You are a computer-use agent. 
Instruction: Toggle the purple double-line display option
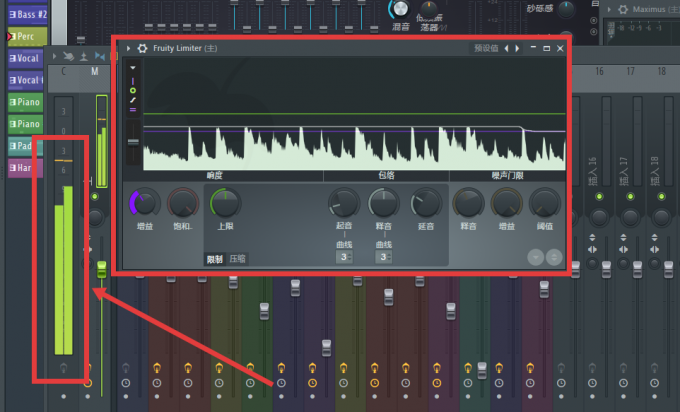click(133, 110)
